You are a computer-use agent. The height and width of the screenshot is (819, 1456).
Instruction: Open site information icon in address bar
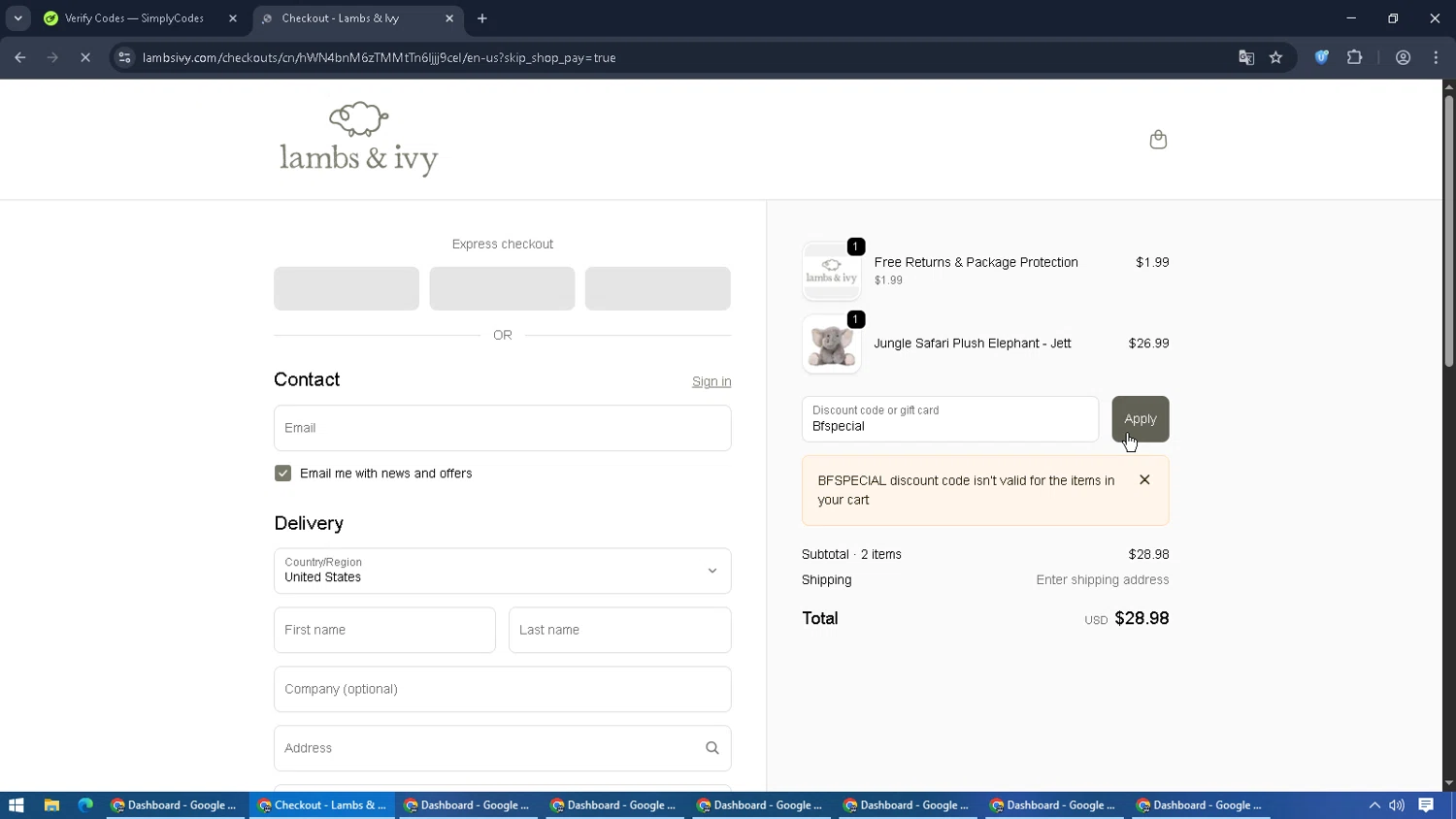[124, 57]
